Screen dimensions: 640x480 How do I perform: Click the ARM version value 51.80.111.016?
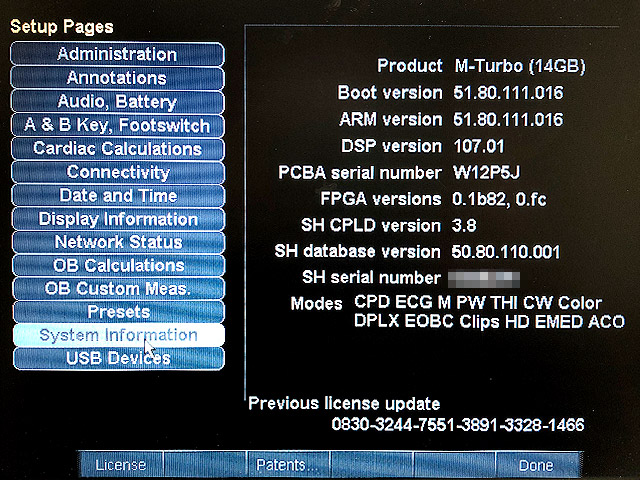[508, 120]
